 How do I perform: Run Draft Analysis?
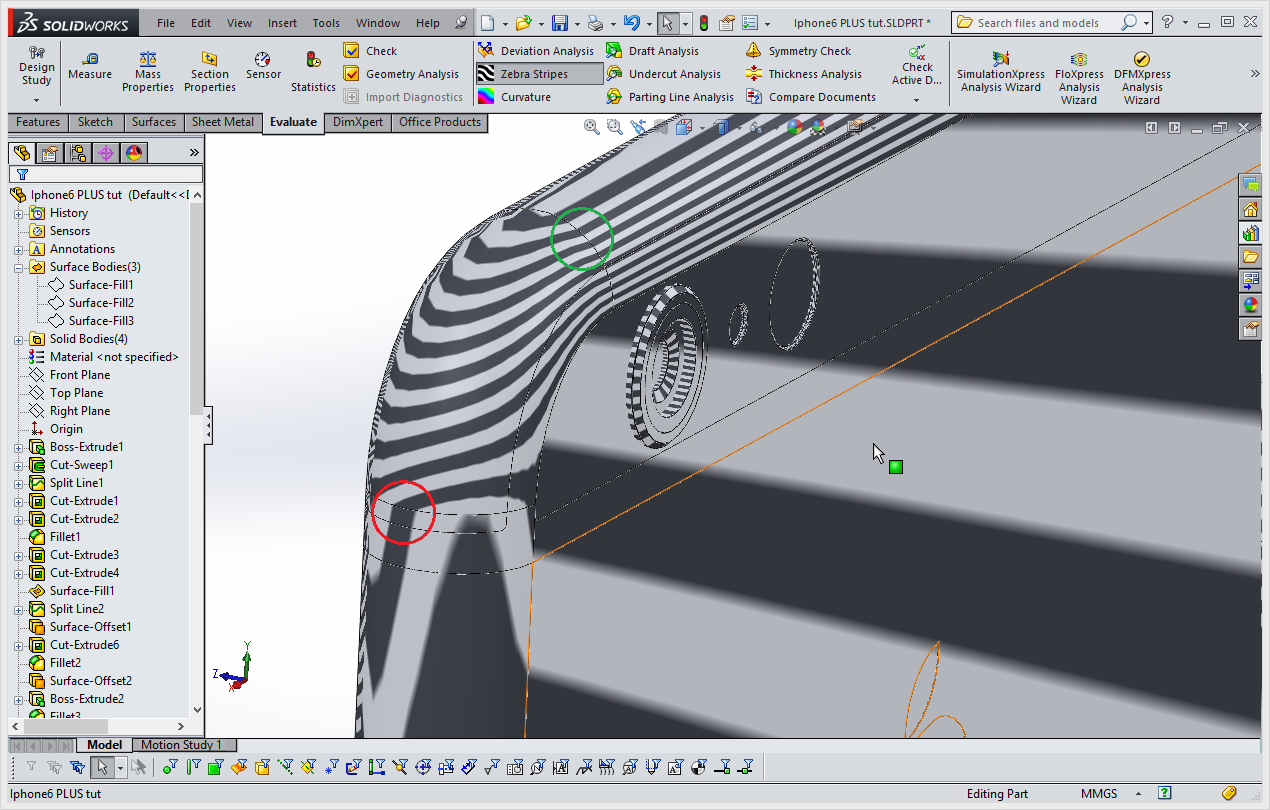pyautogui.click(x=653, y=51)
